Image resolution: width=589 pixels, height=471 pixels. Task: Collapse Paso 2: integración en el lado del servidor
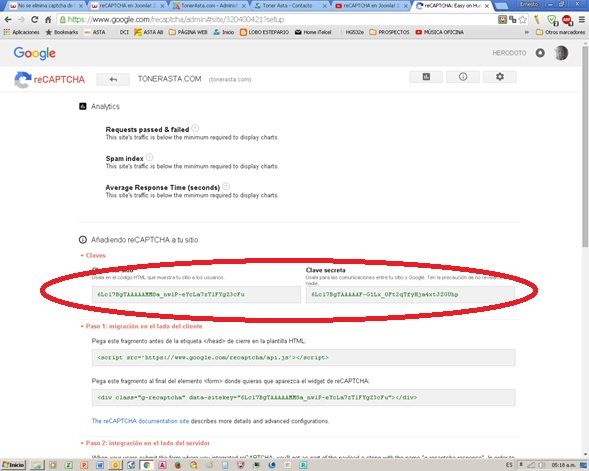(x=145, y=443)
